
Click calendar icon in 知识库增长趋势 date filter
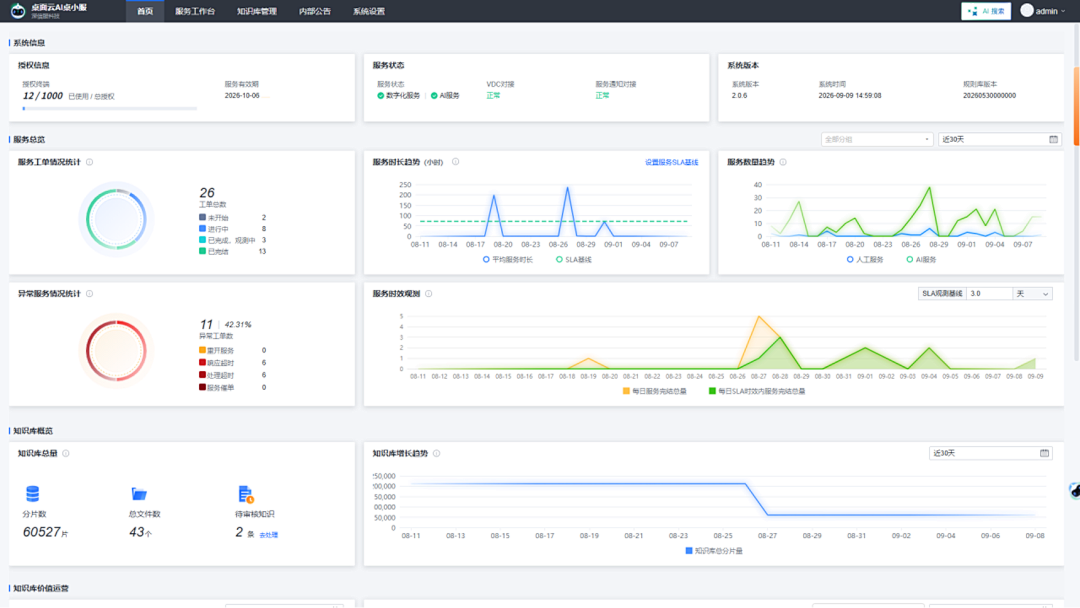[x=1044, y=453]
